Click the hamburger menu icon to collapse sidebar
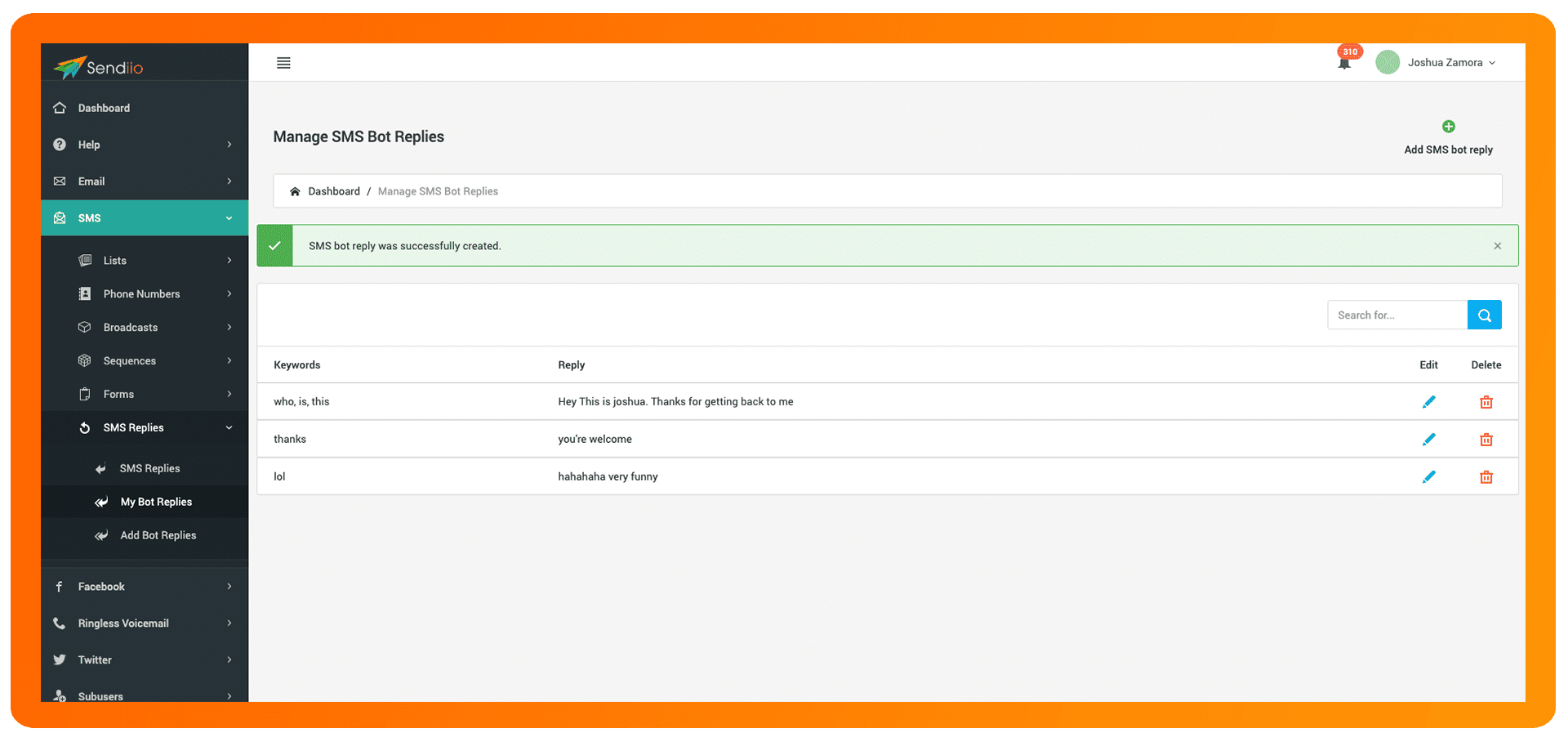The width and height of the screenshot is (1568, 742). tap(283, 63)
